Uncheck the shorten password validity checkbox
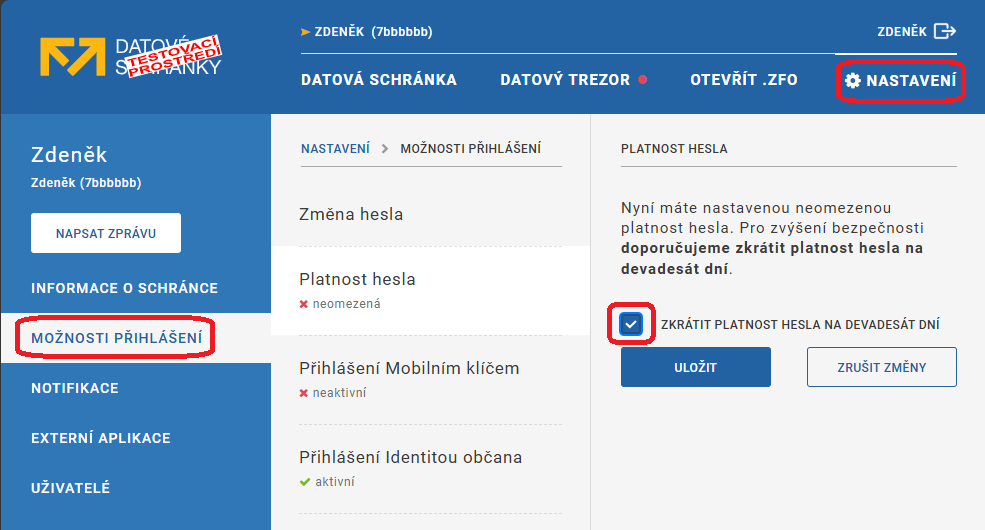Viewport: 985px width, 530px height. coord(631,324)
